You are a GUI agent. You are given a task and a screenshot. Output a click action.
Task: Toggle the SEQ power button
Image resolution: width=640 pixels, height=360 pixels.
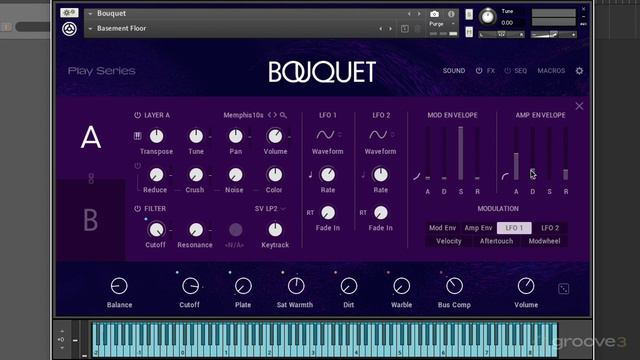507,71
